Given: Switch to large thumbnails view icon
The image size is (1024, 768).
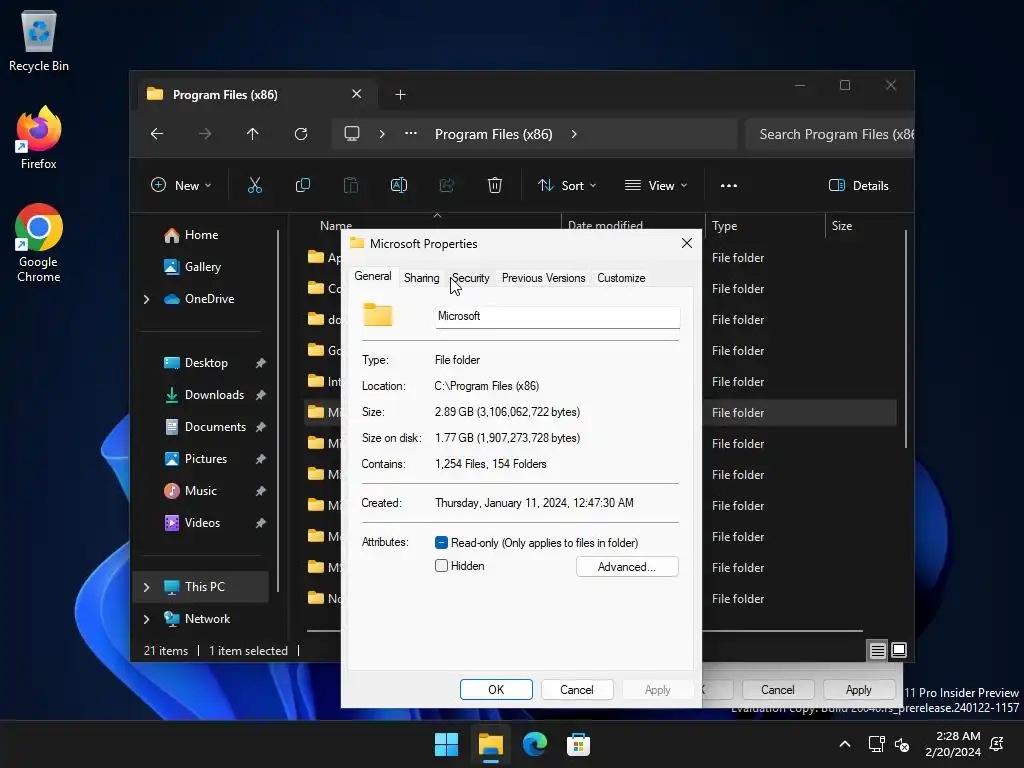Looking at the screenshot, I should [899, 650].
